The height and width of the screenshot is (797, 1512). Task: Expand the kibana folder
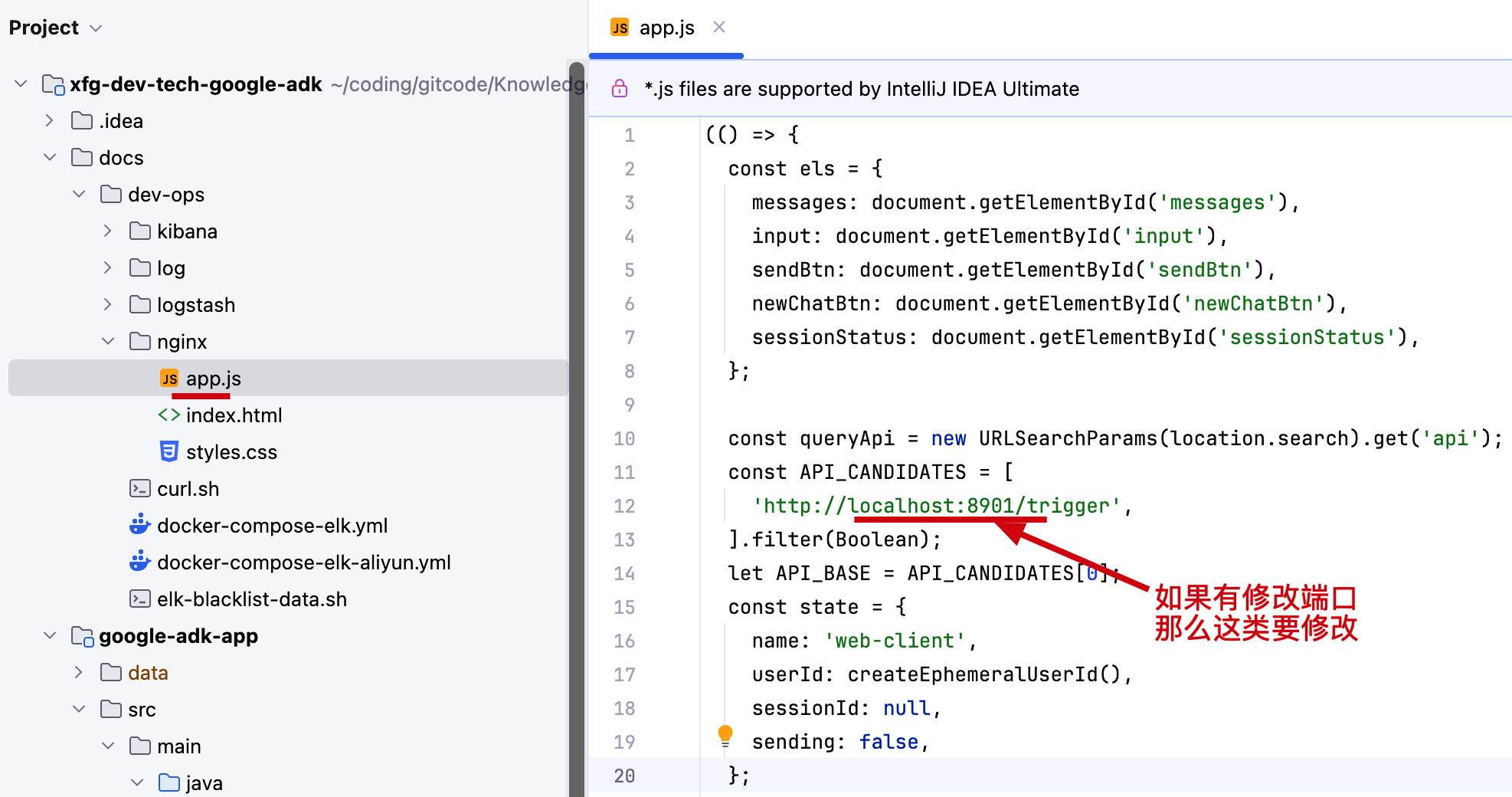point(108,231)
